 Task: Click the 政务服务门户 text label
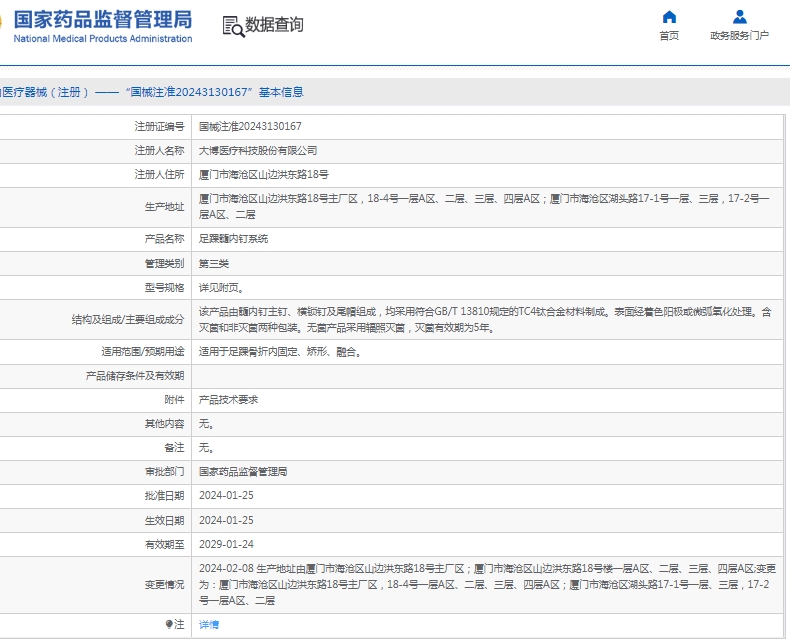pyautogui.click(x=740, y=35)
